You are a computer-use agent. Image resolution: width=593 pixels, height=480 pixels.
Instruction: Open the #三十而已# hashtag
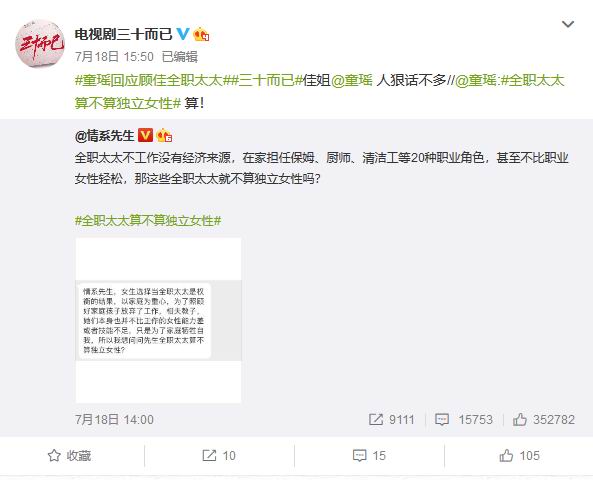pyautogui.click(x=267, y=81)
